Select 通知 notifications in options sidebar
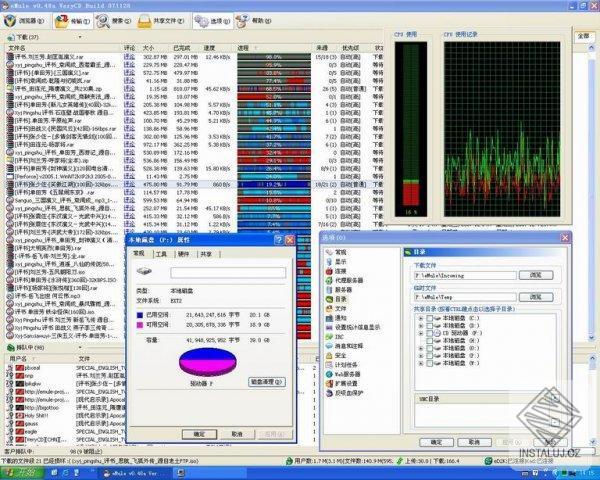Screen dimensions: 600x480 click(x=336, y=318)
